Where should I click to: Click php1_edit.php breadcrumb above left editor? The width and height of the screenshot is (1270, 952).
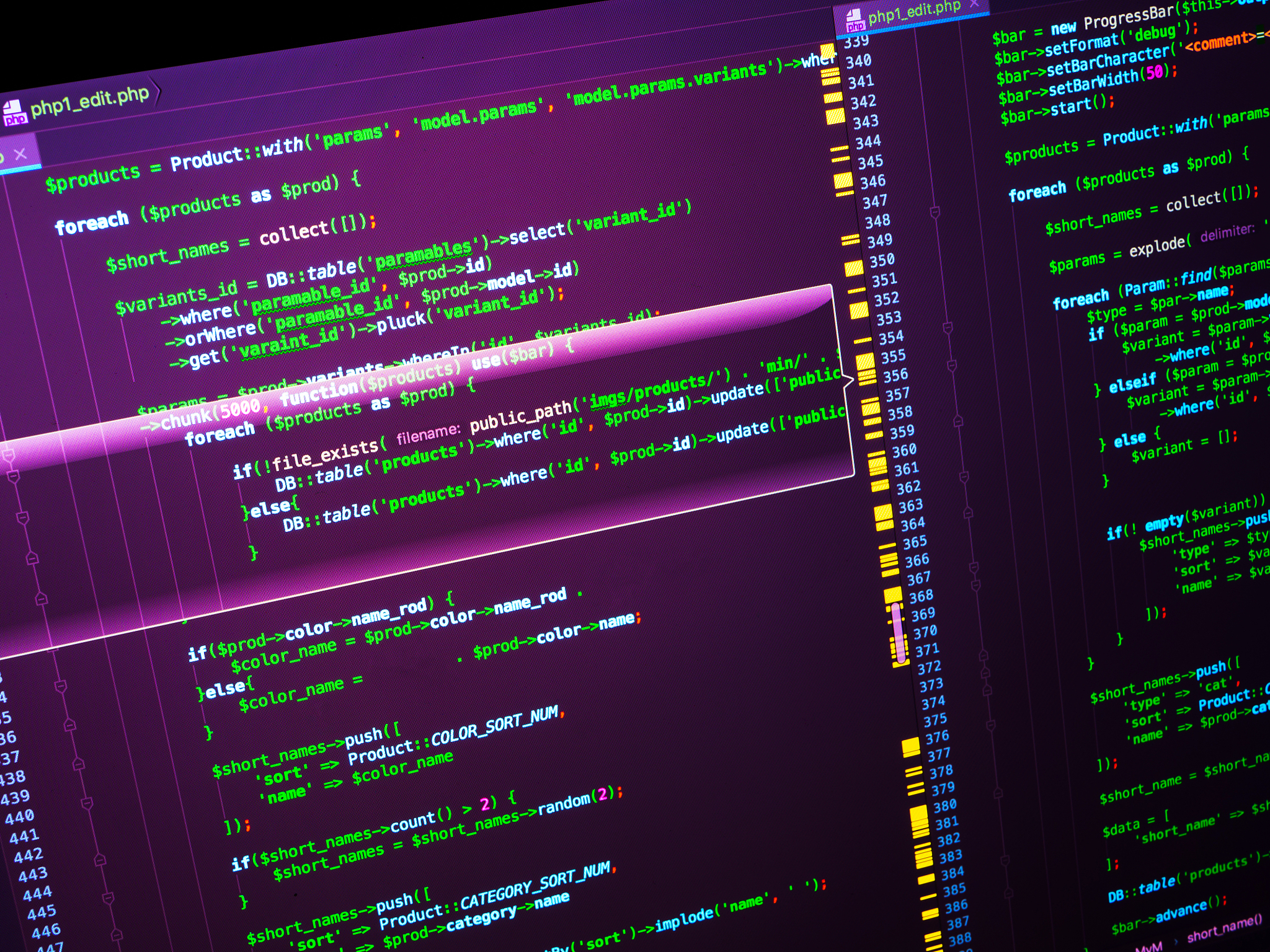90,101
